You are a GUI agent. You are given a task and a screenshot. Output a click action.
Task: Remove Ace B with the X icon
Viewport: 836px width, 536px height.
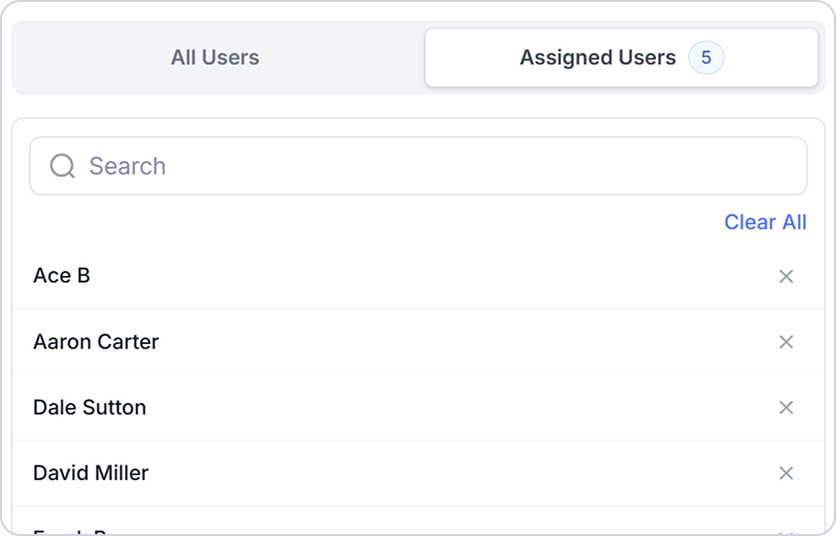786,276
